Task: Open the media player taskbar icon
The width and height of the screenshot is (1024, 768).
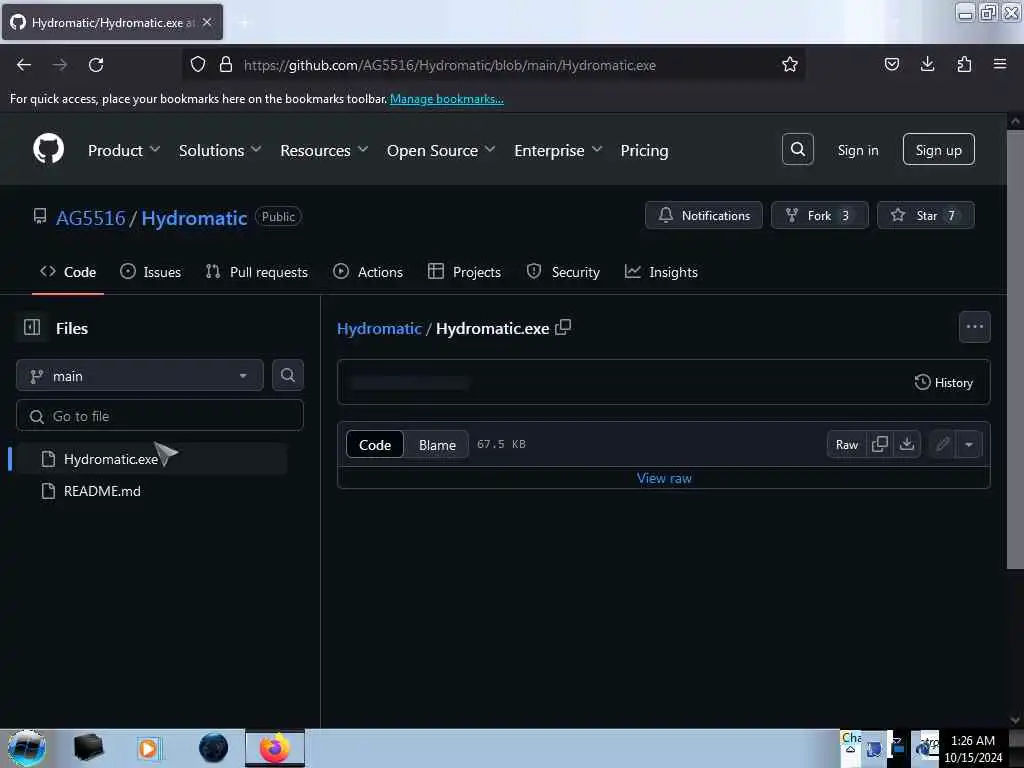Action: (148, 748)
